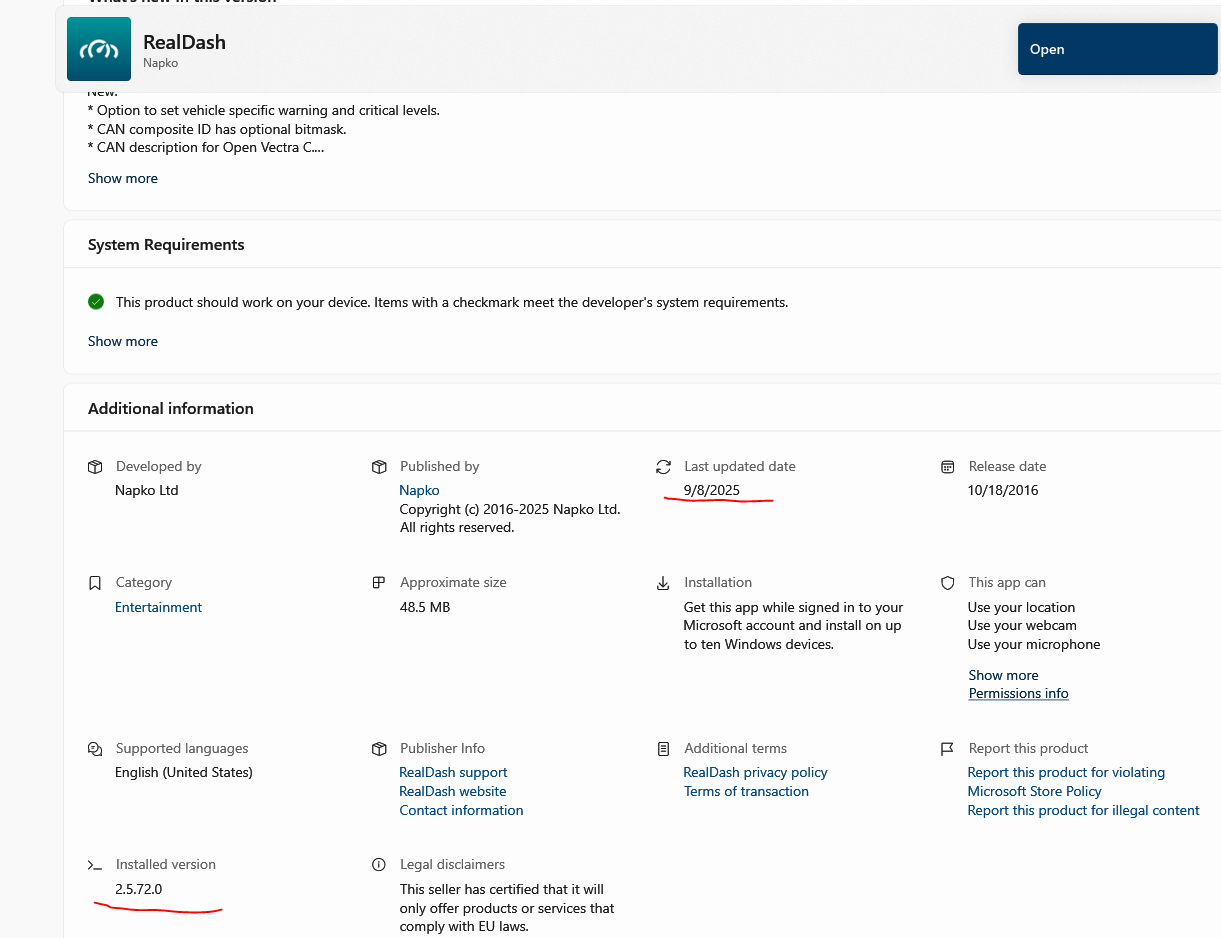Click the Report this product flag icon
Screen dimensions: 1221x938
click(947, 749)
